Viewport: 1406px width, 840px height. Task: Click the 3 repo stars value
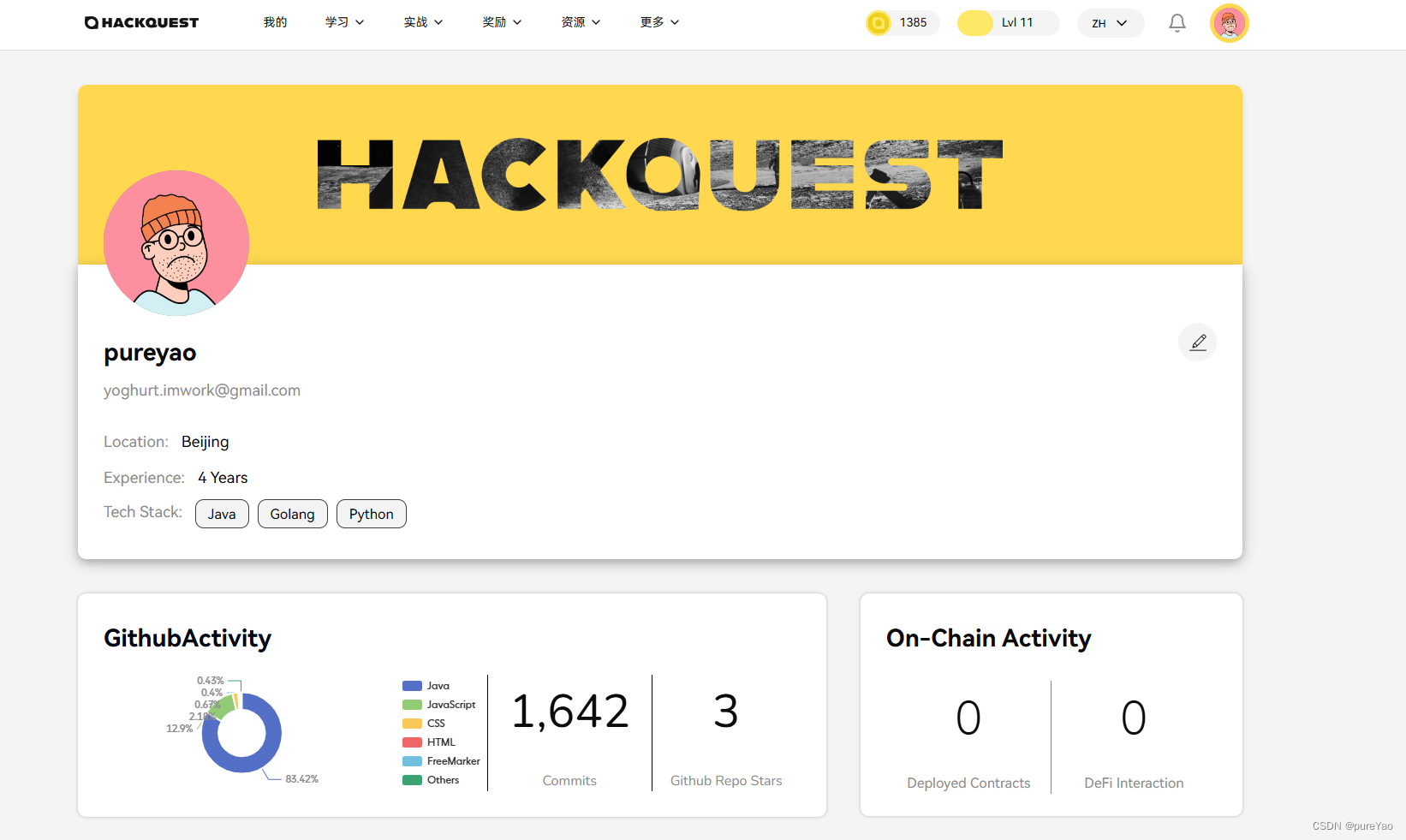point(726,712)
